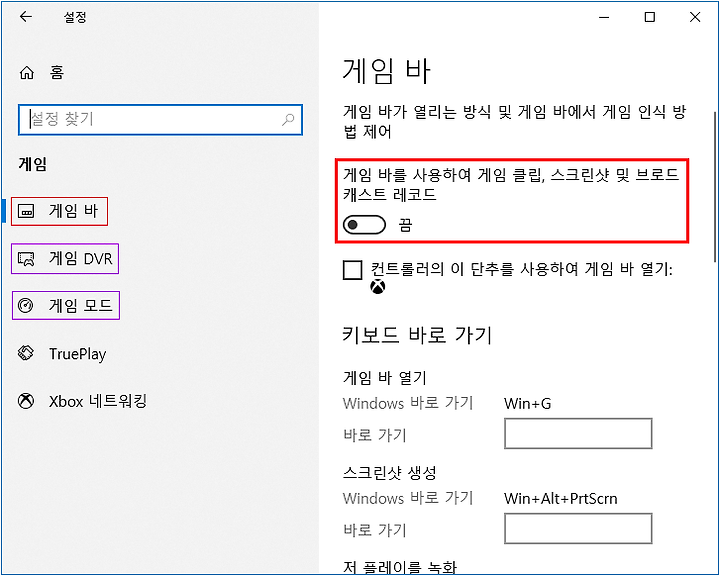Click the 끔 toggle state label
This screenshot has height=577, width=720.
405,225
